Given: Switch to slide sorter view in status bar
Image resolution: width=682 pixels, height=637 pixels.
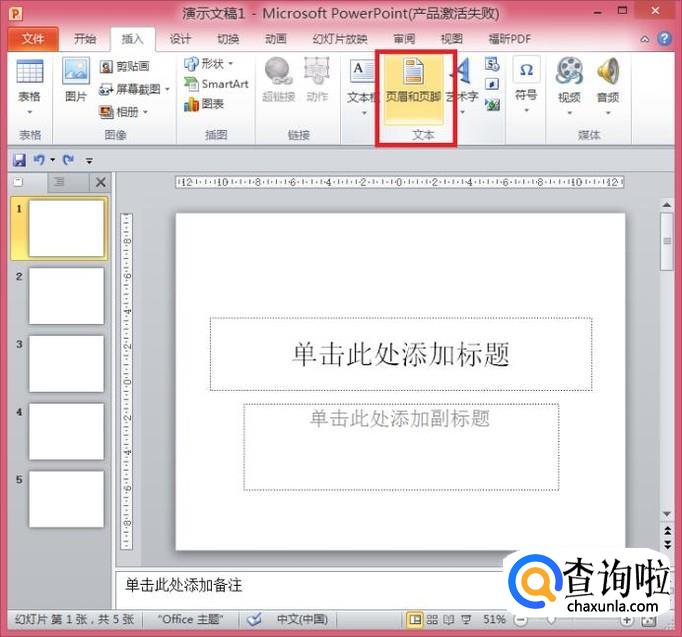Looking at the screenshot, I should [432, 620].
